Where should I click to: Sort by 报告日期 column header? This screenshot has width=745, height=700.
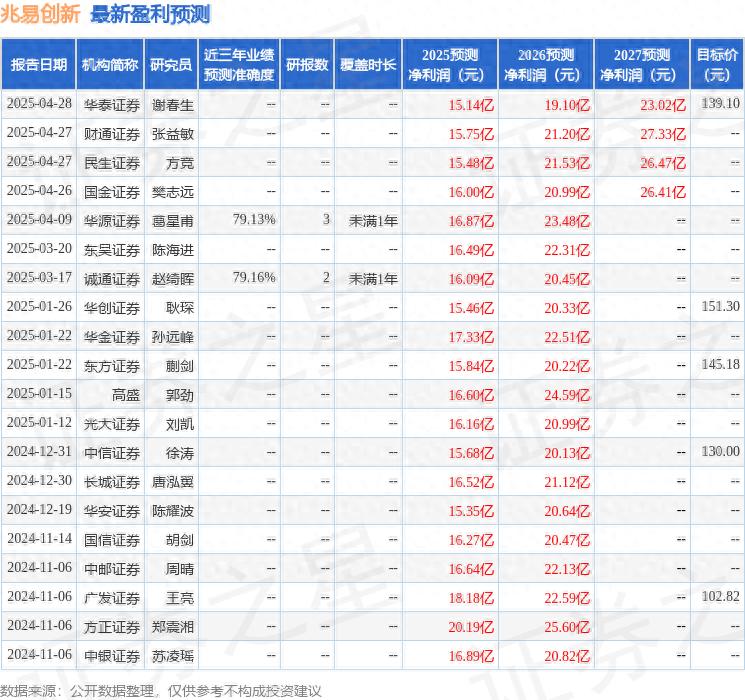click(x=38, y=65)
